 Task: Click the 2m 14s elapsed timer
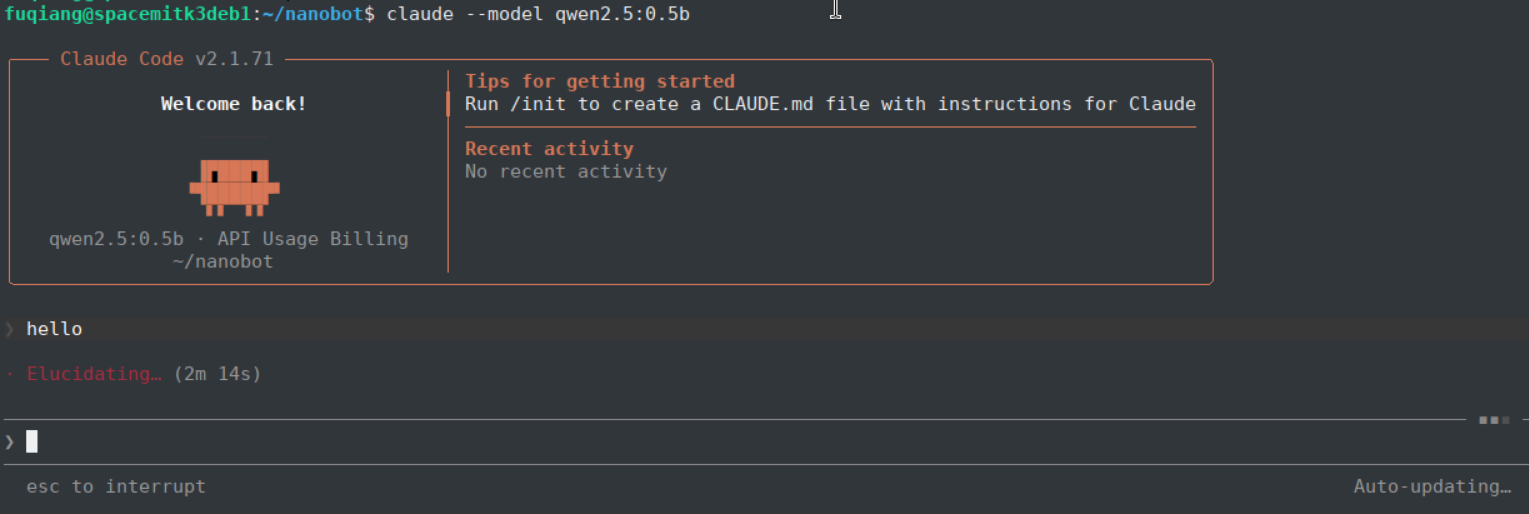(217, 374)
